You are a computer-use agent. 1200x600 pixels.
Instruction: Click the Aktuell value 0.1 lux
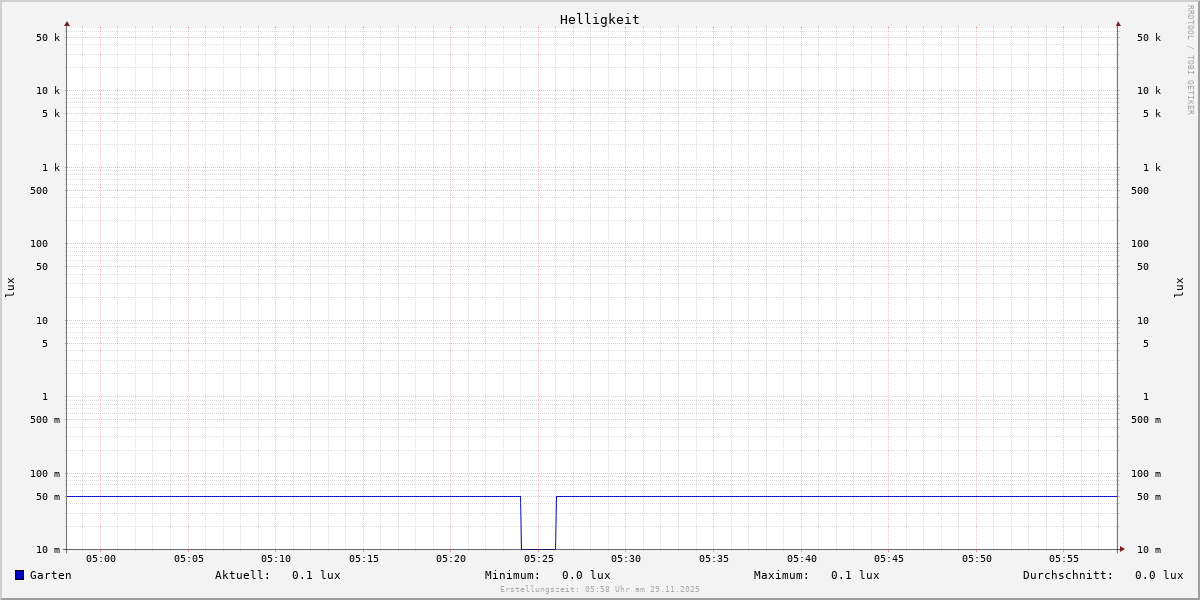click(x=316, y=575)
